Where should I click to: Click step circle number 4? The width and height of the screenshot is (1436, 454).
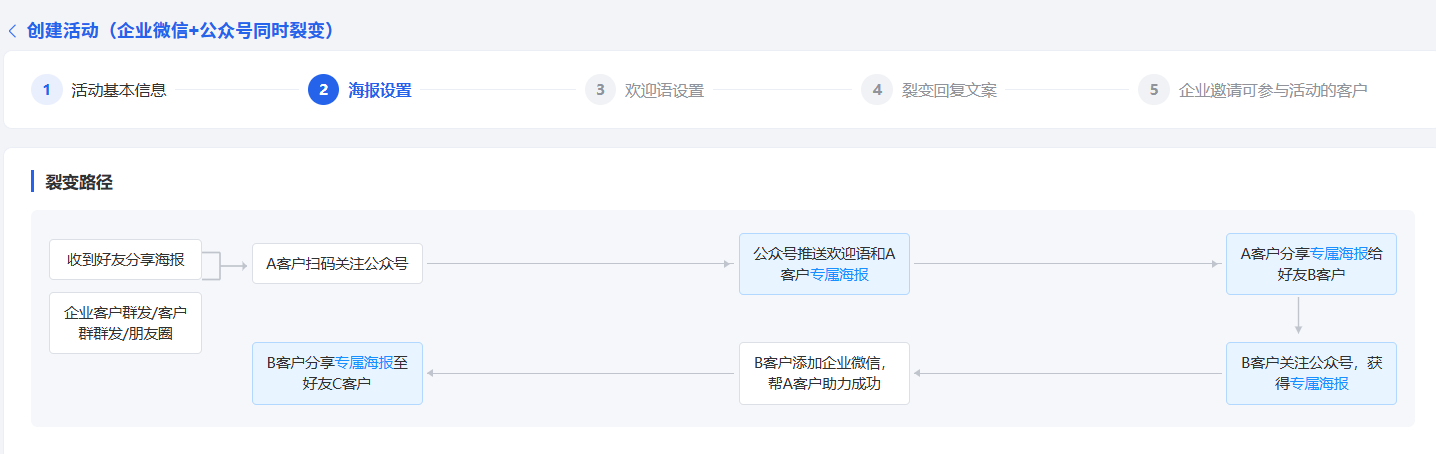[877, 90]
